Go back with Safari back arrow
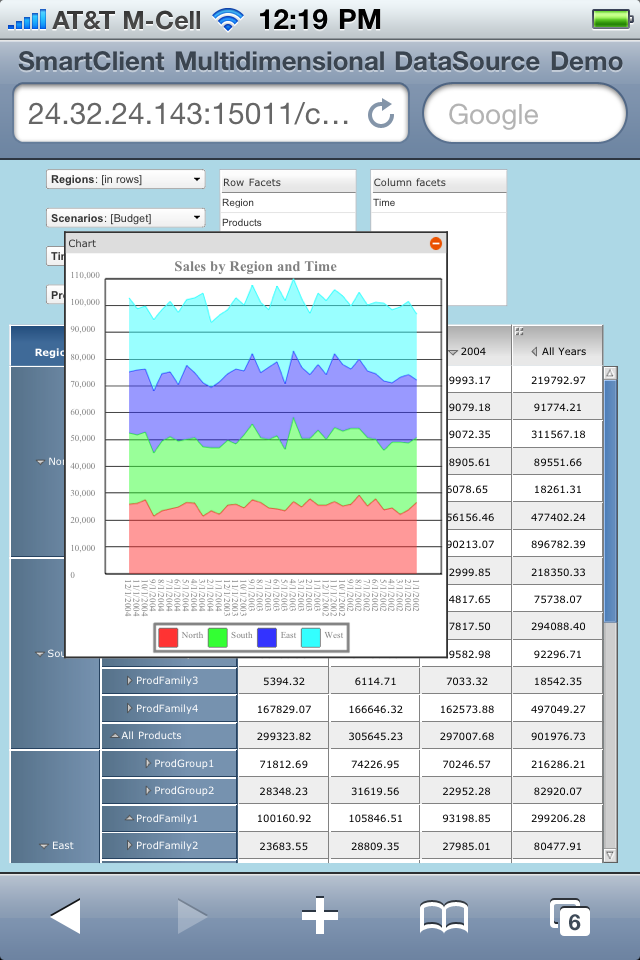Viewport: 640px width, 960px height. click(66, 916)
